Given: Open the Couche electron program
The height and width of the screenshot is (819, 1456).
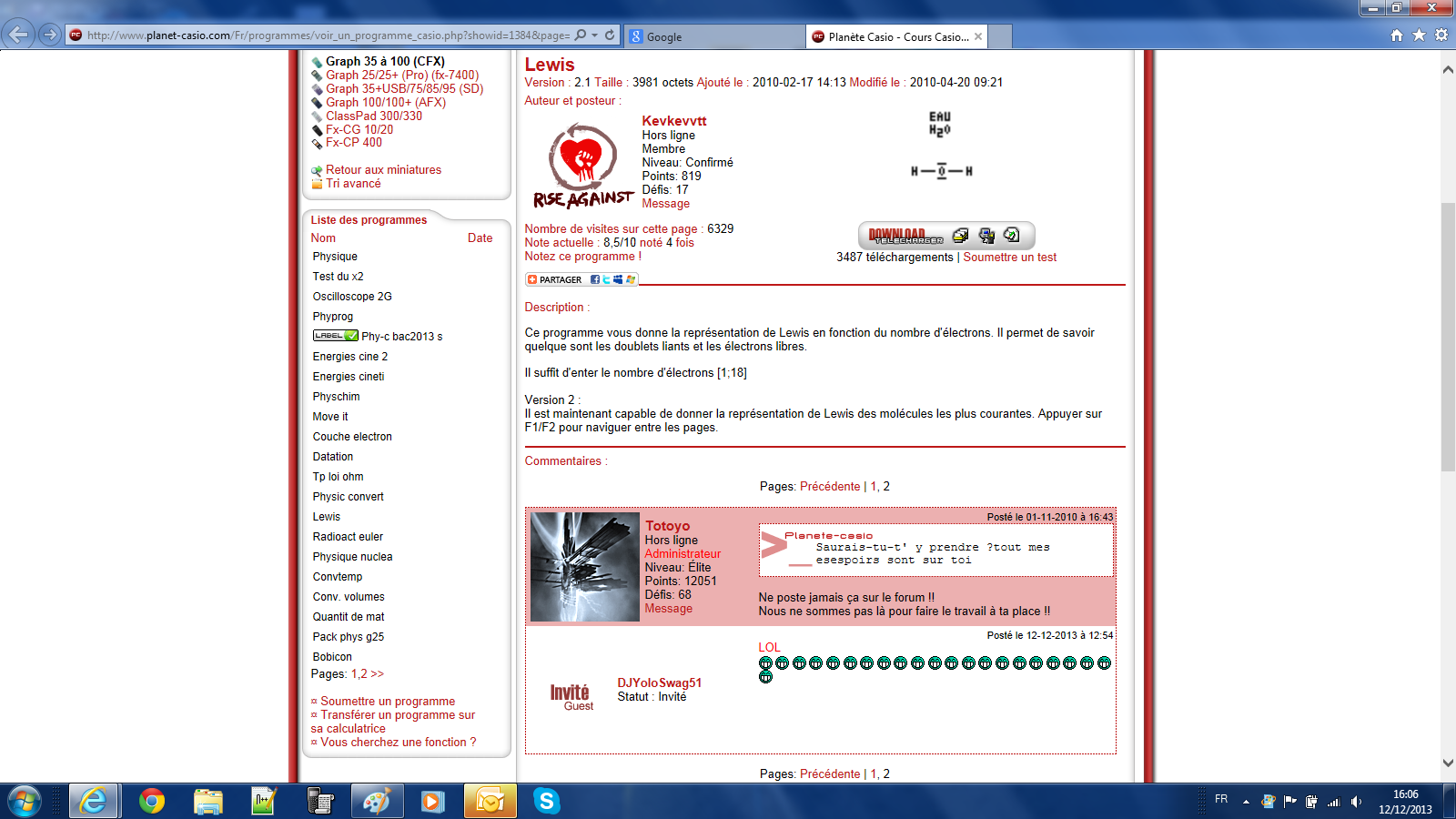Looking at the screenshot, I should (x=352, y=437).
